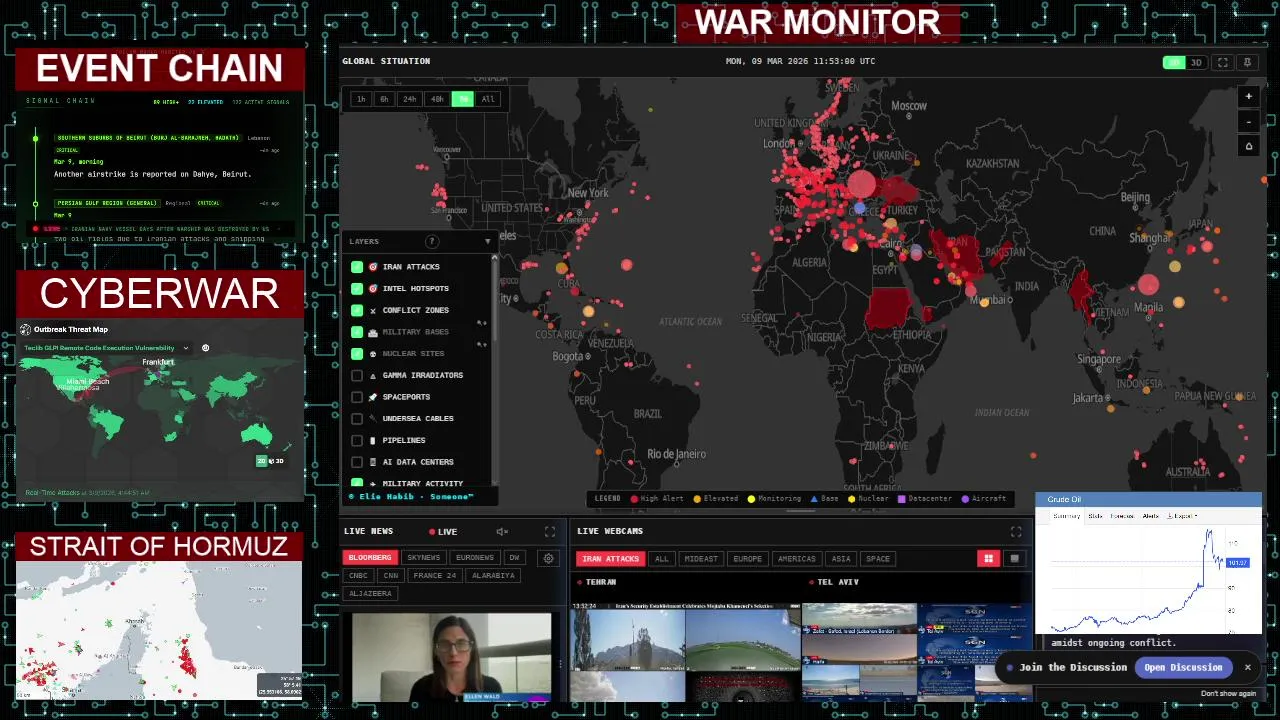The image size is (1280, 720).
Task: Expand the Live Webcams panel to fullscreen
Action: [1016, 531]
